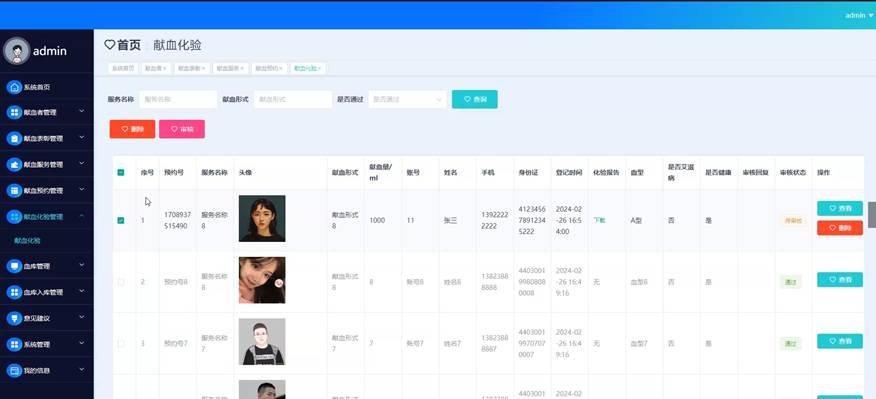Click 查看 button in row 2

[840, 279]
